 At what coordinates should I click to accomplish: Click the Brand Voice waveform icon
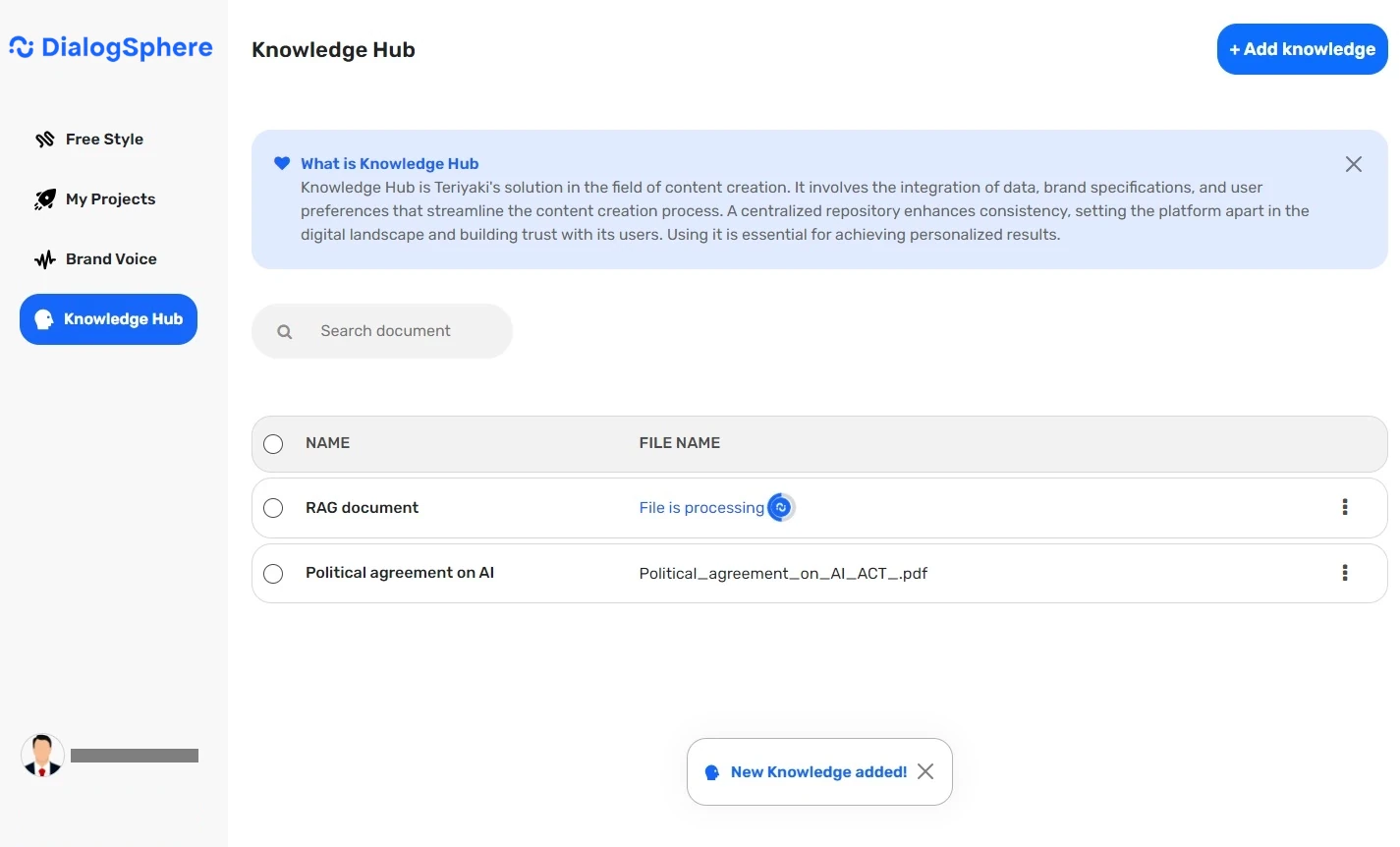(44, 258)
